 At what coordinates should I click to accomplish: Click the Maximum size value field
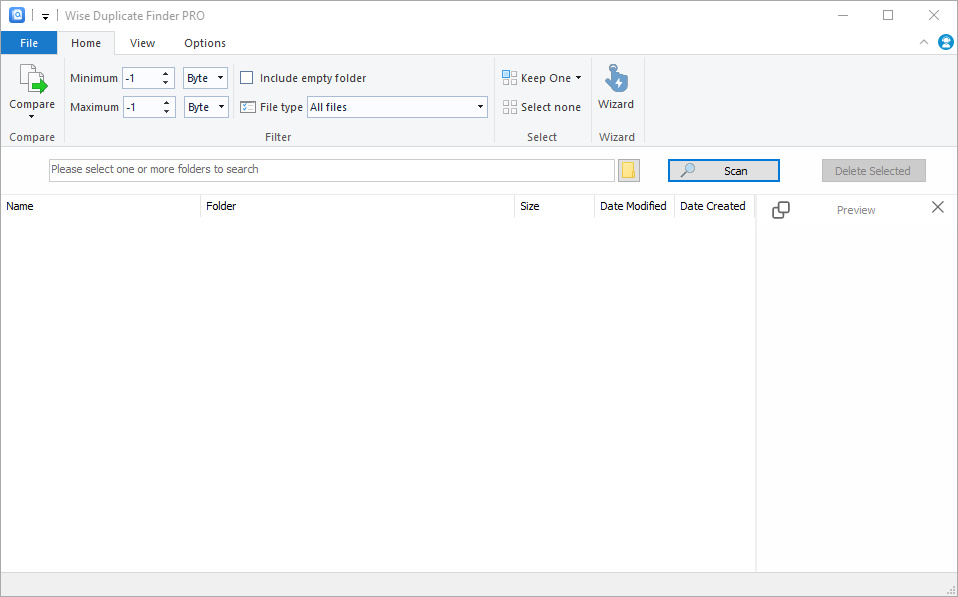point(142,107)
